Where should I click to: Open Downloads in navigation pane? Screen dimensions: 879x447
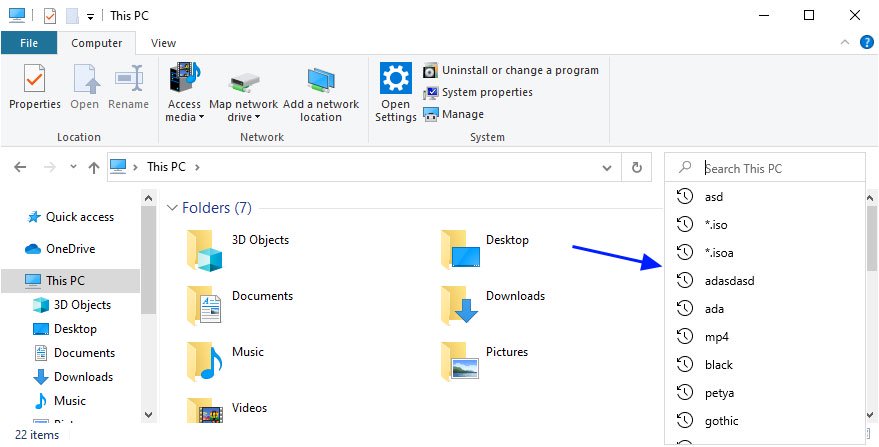coord(73,377)
